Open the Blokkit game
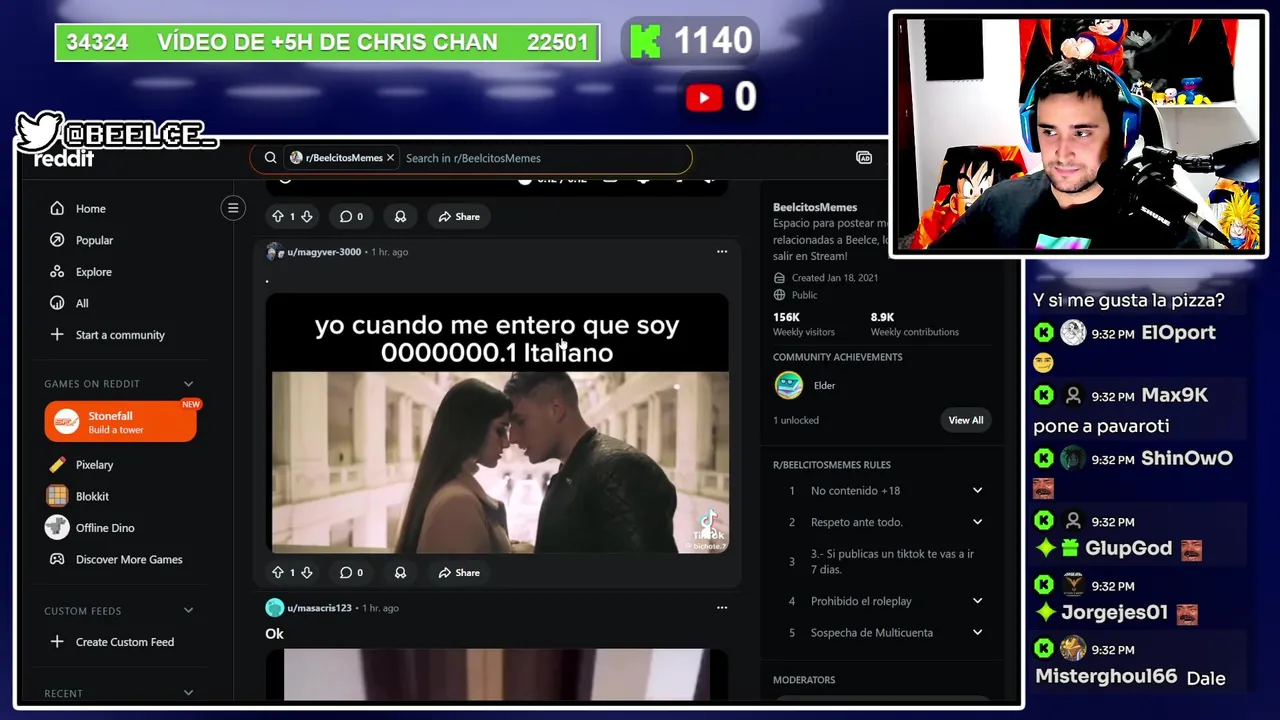 92,496
